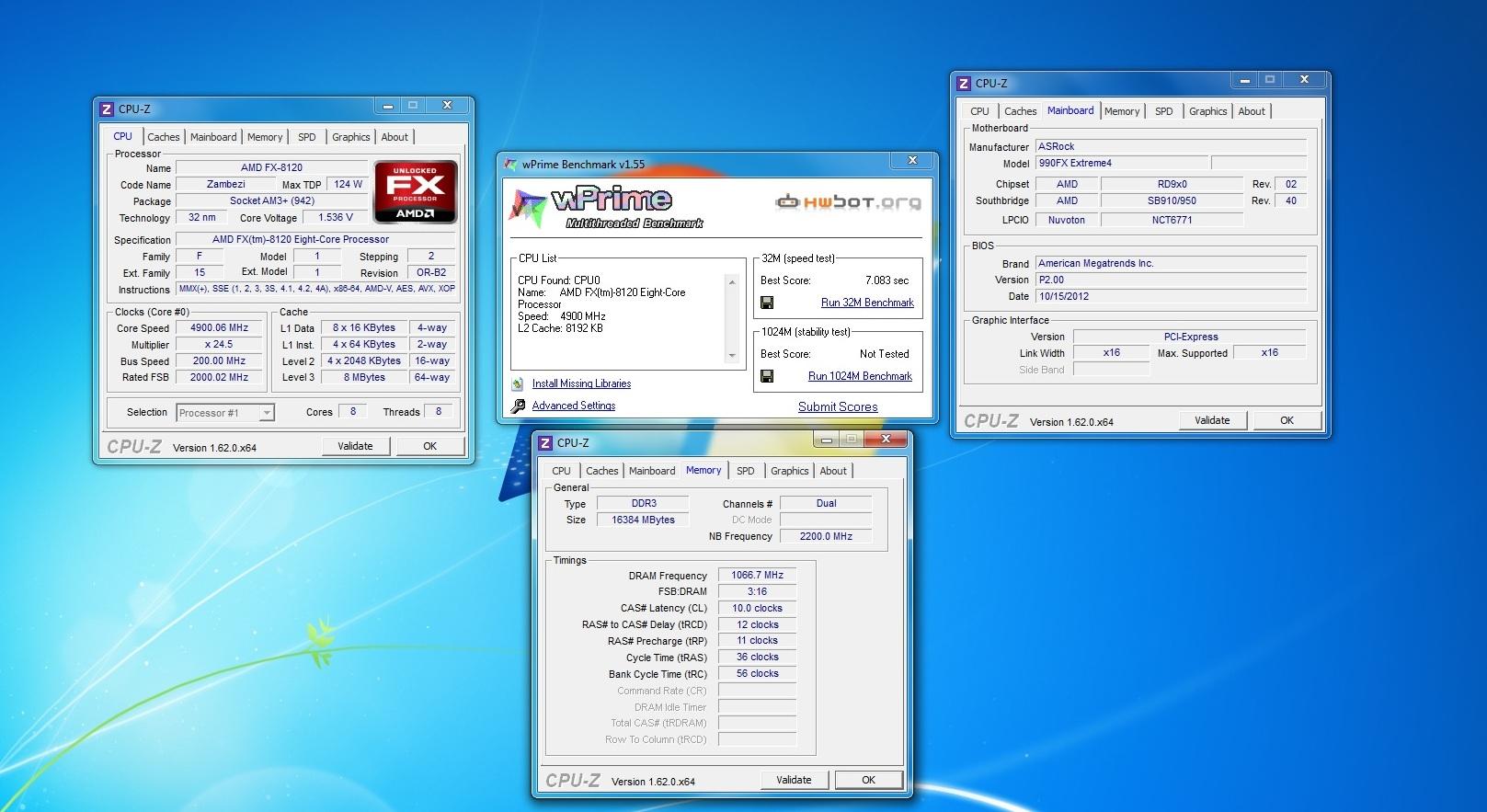Screen dimensions: 1487x812
Task: Select Memory tab in Mainboard window
Action: (1122, 111)
